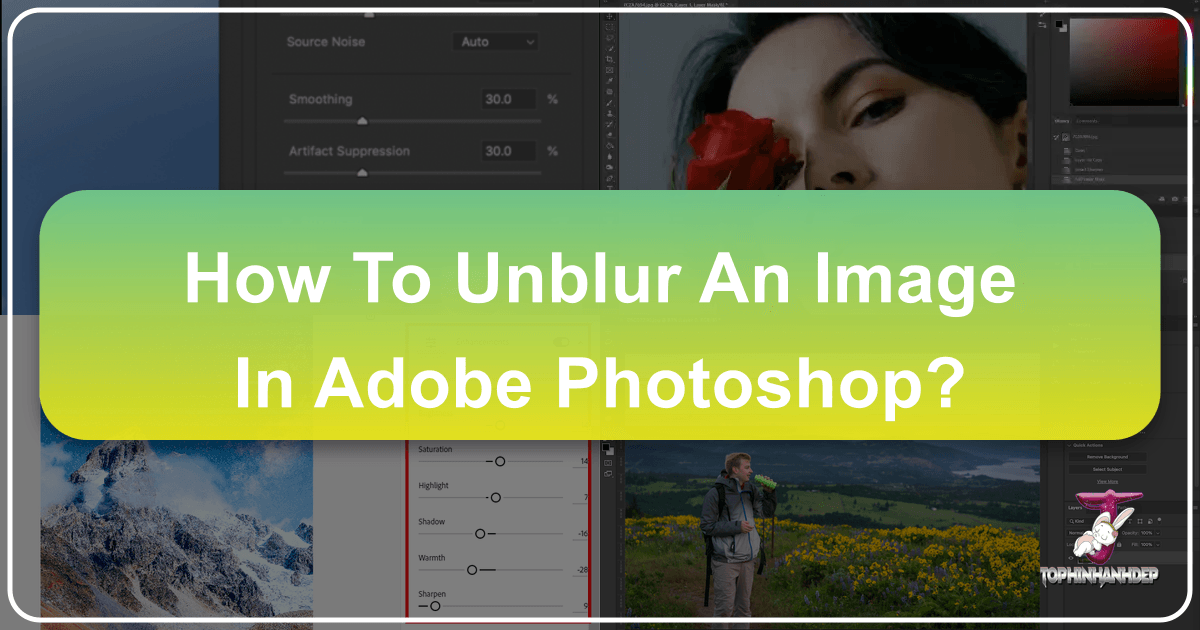The width and height of the screenshot is (1200, 630).
Task: Toggle the lock transparency icon in Layers panel
Action: coord(1083,544)
